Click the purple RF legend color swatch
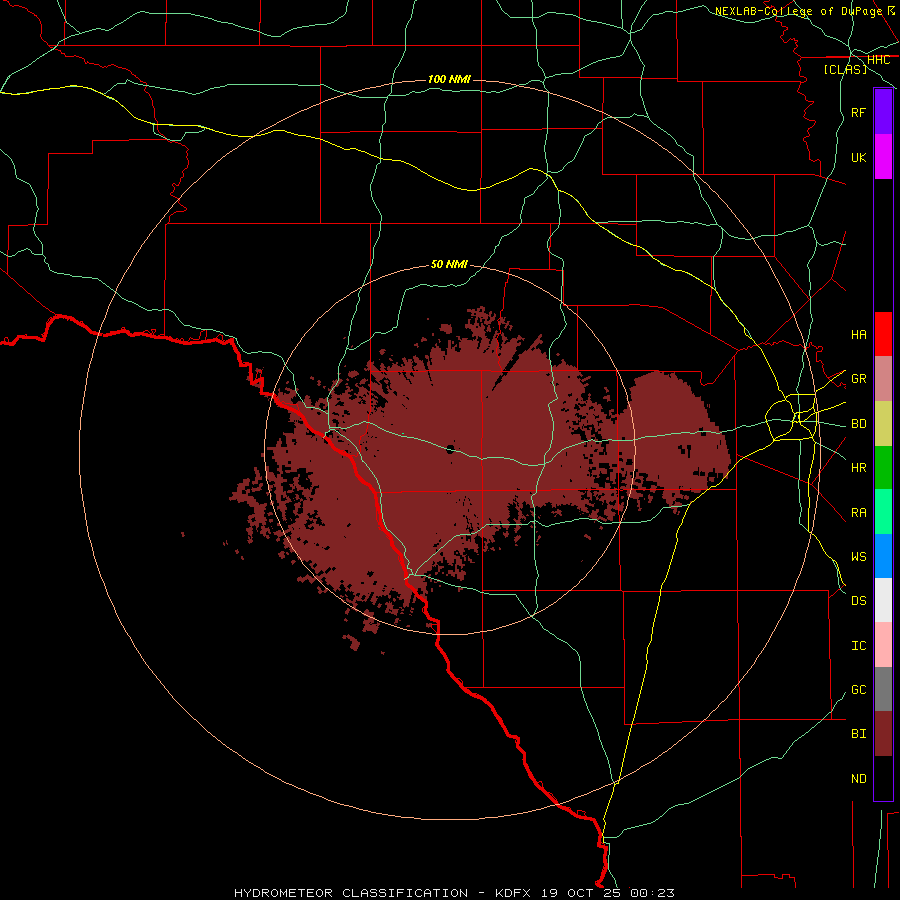Screen dimensions: 900x900 coord(883,112)
